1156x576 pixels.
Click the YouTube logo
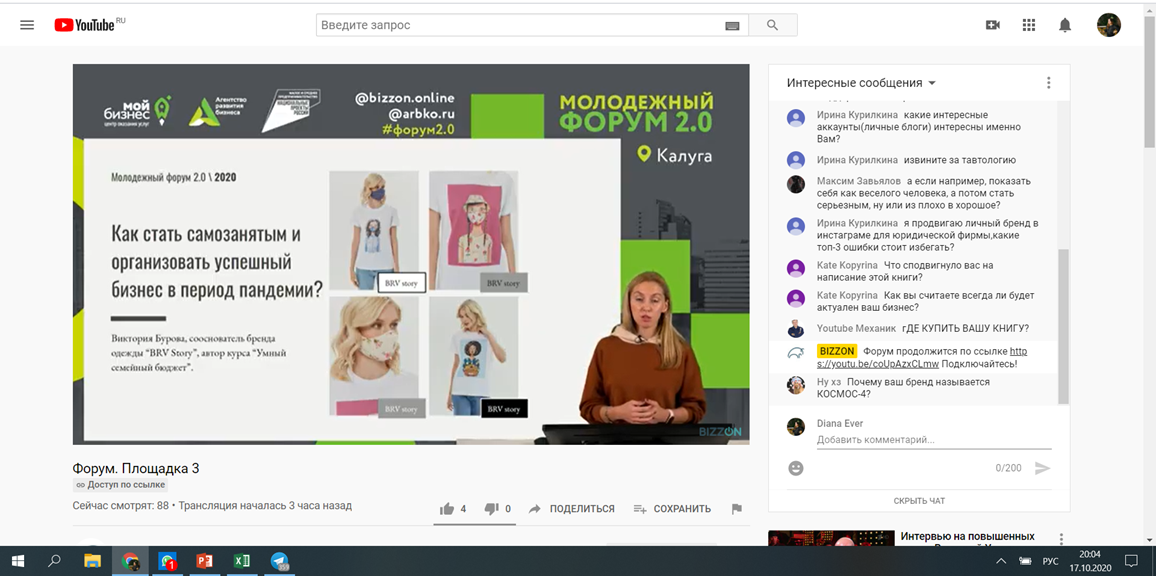[x=84, y=25]
